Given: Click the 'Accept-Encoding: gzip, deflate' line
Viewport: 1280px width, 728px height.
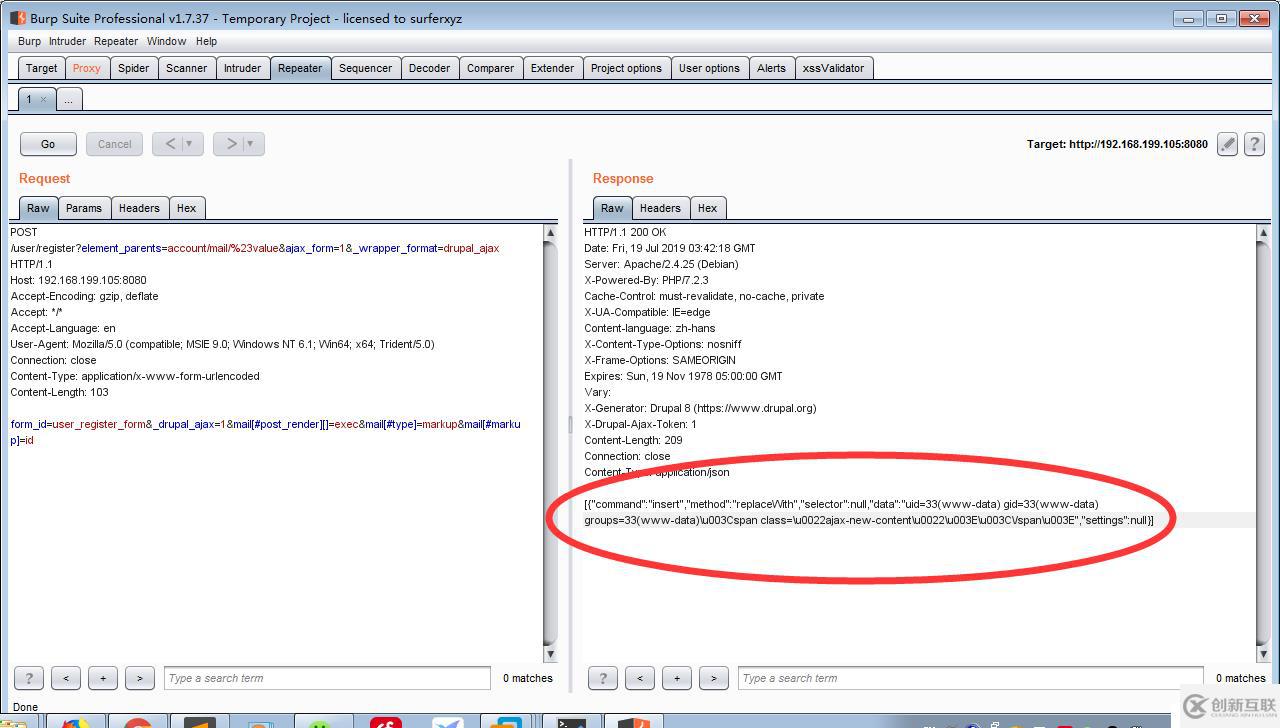Looking at the screenshot, I should 84,296.
